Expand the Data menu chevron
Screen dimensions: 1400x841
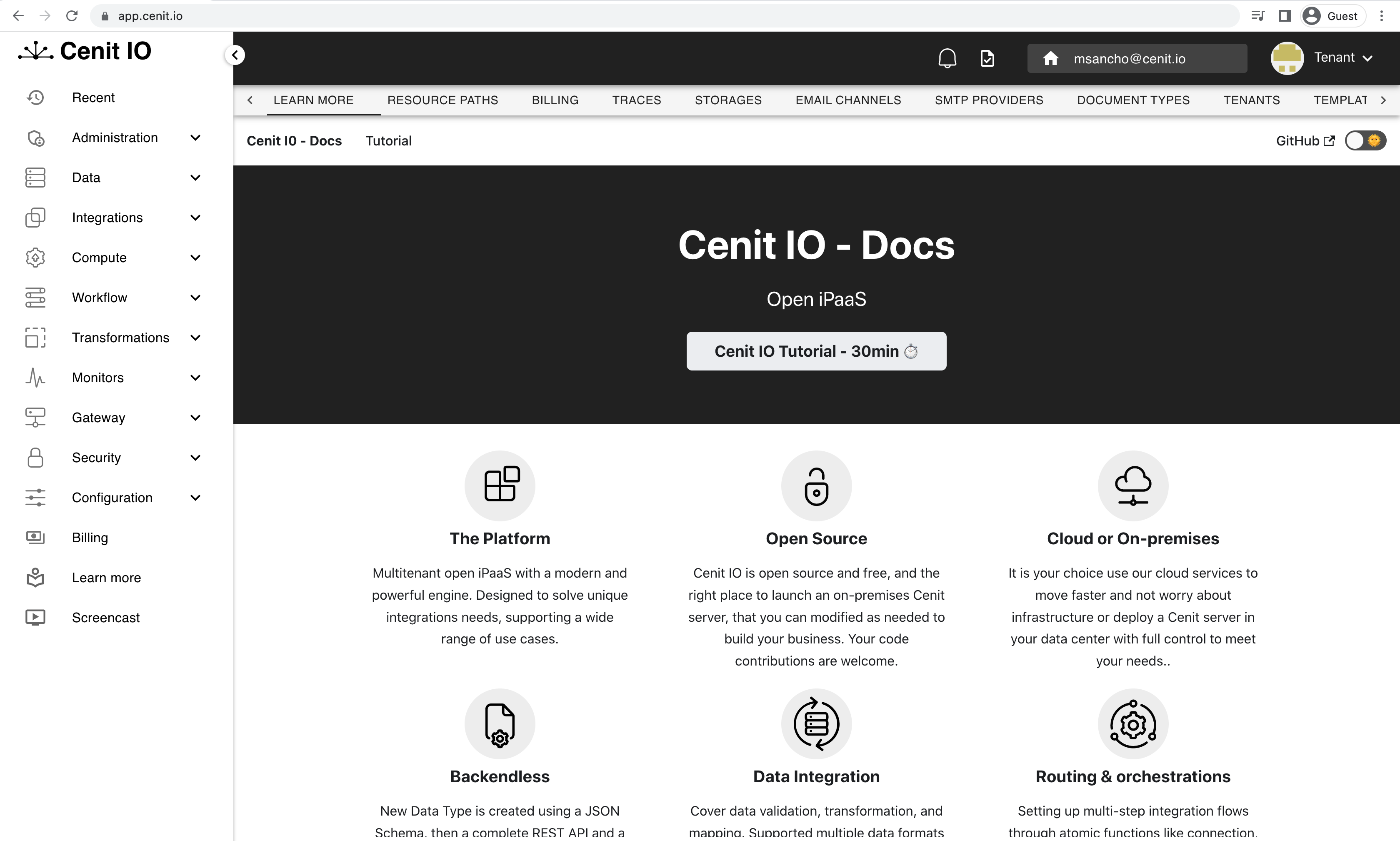coord(195,178)
